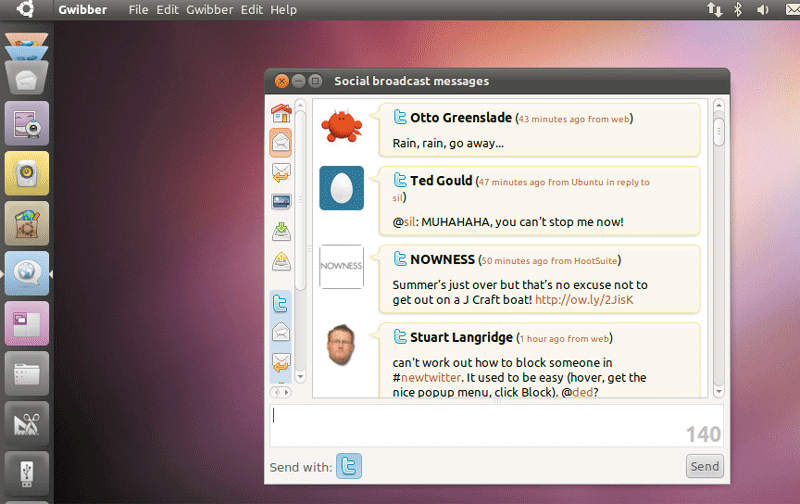
Task: Open the green-arrow Private inbox icon
Action: [x=281, y=232]
